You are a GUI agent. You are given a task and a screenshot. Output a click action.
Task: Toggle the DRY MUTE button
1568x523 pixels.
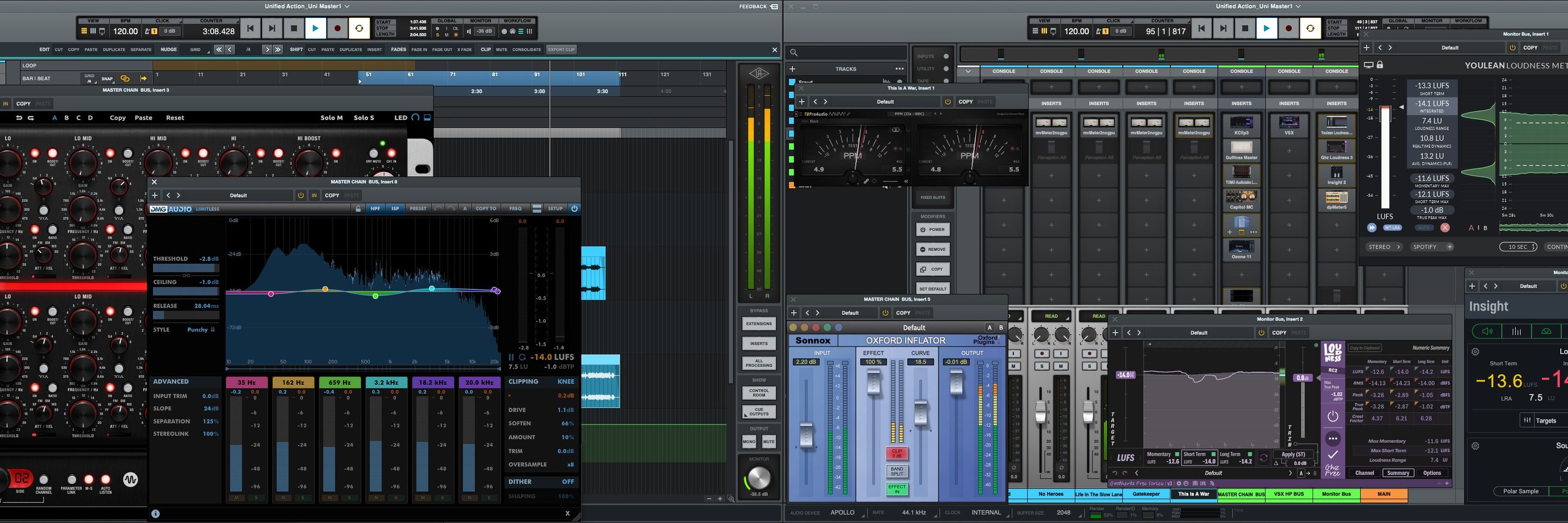pos(373,153)
